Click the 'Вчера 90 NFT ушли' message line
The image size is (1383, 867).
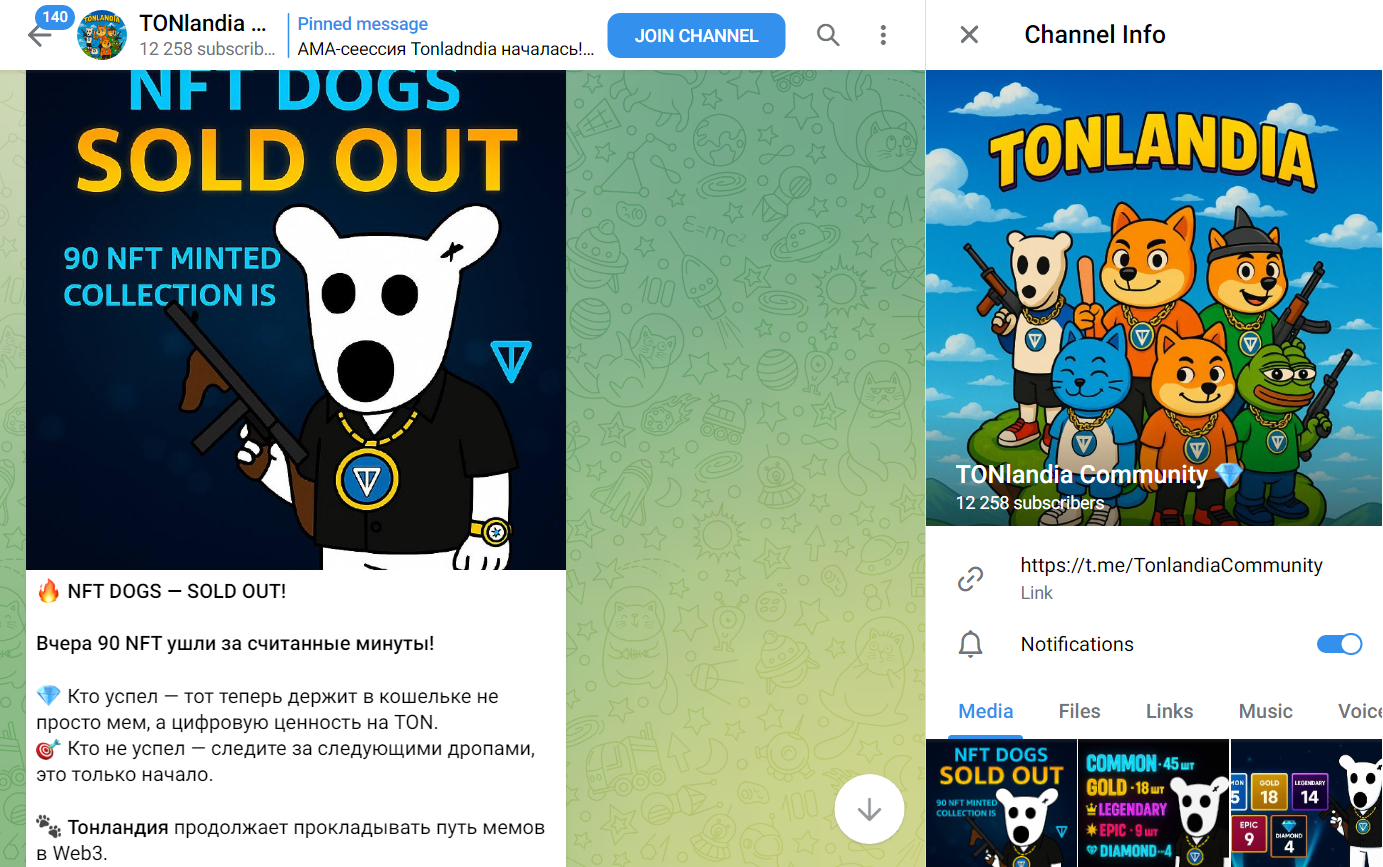click(235, 643)
